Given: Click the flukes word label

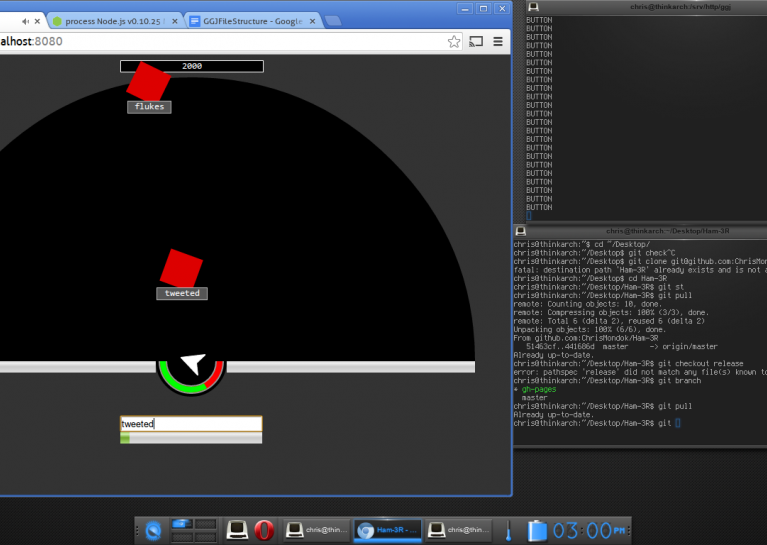Looking at the screenshot, I should 149,107.
